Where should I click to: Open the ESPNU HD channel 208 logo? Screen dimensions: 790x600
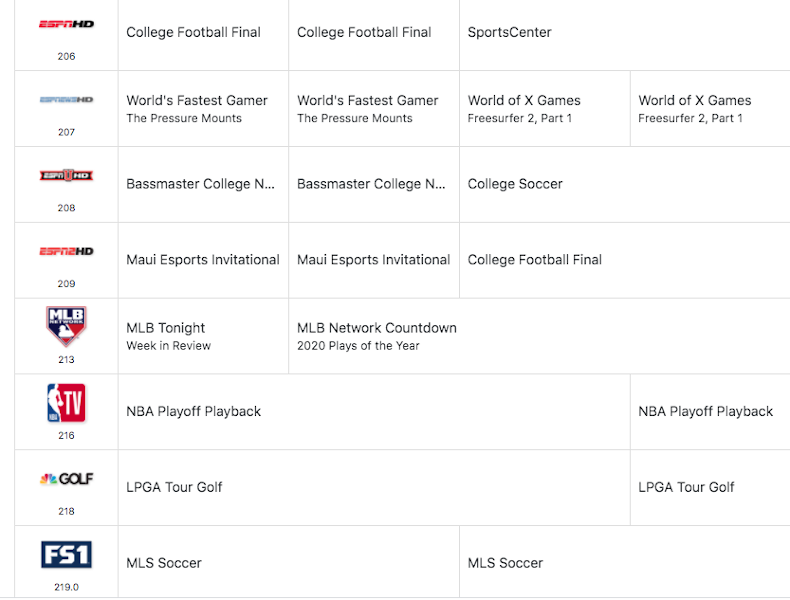[x=66, y=176]
